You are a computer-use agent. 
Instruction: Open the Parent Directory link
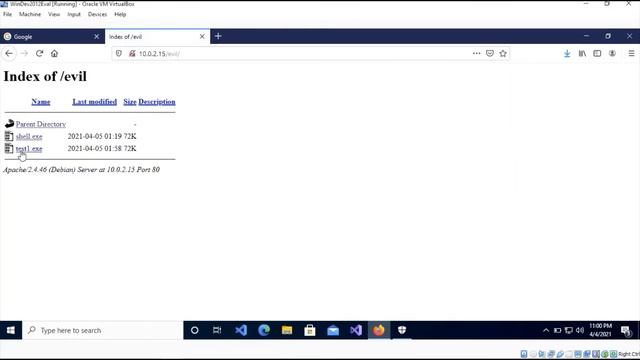[41, 124]
